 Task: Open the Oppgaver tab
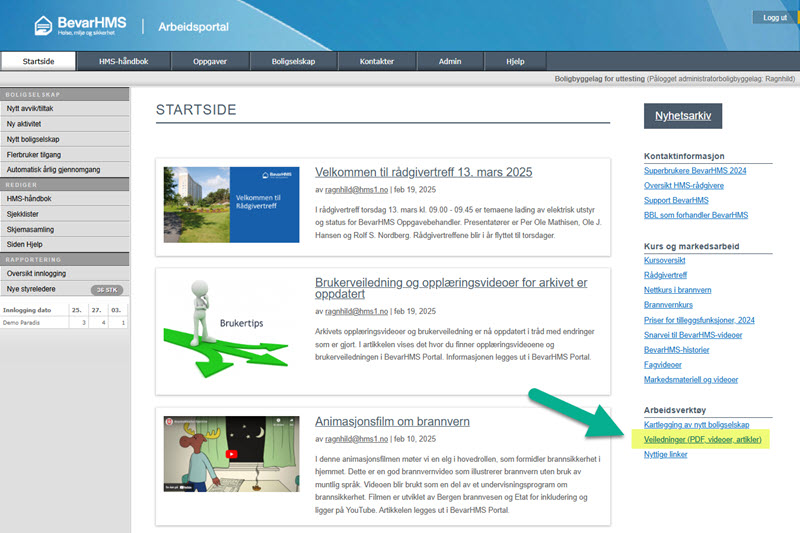209,61
